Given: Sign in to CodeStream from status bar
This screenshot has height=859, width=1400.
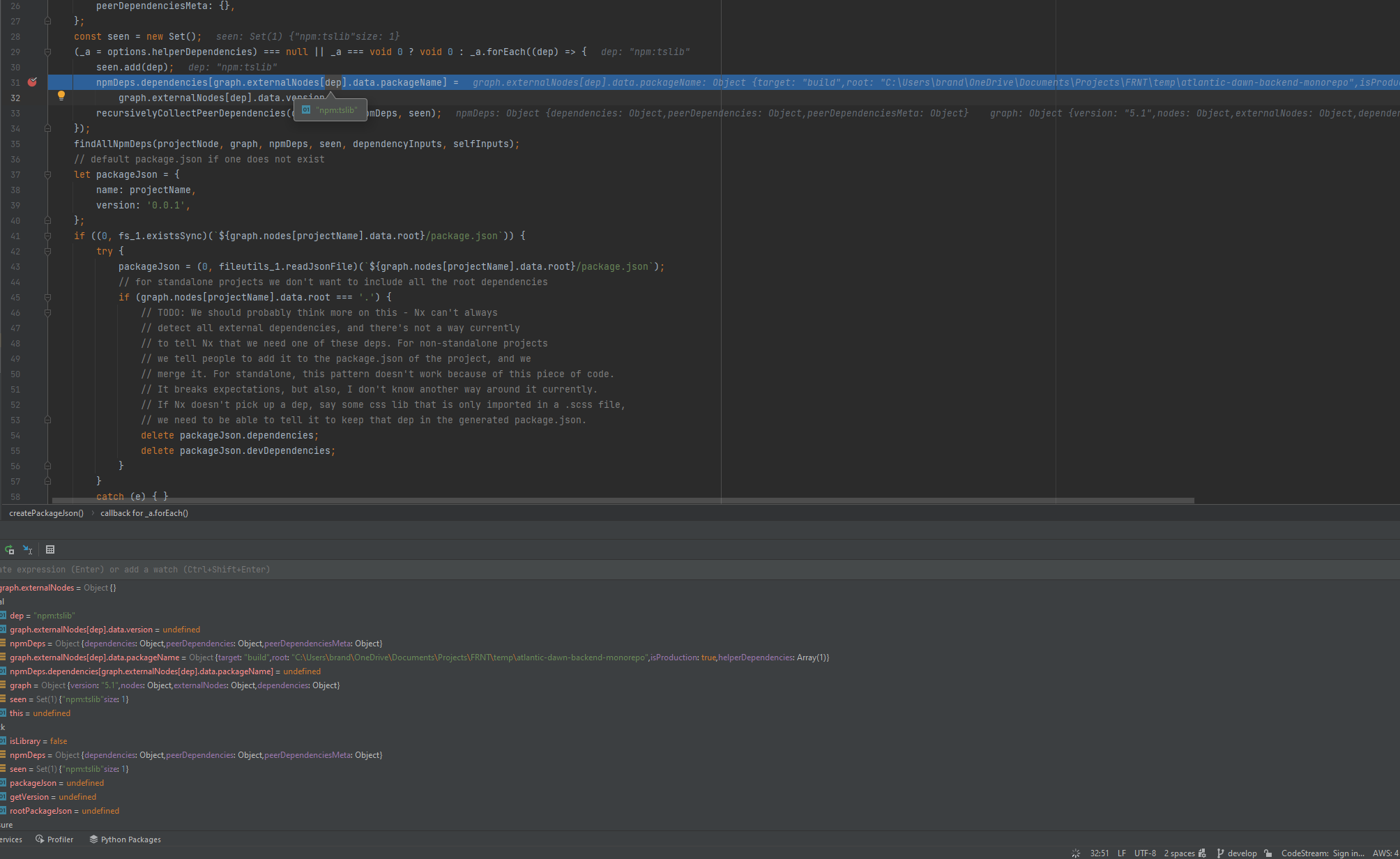Looking at the screenshot, I should 1323,853.
